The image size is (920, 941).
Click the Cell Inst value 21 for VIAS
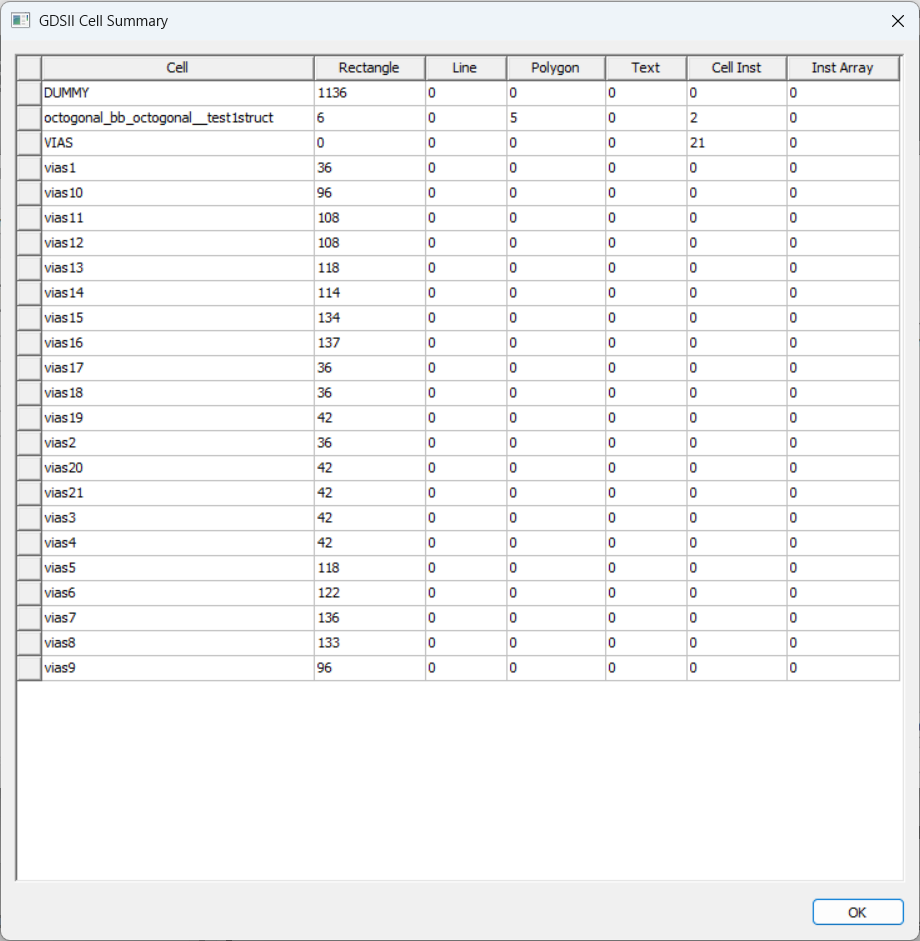pyautogui.click(x=700, y=142)
